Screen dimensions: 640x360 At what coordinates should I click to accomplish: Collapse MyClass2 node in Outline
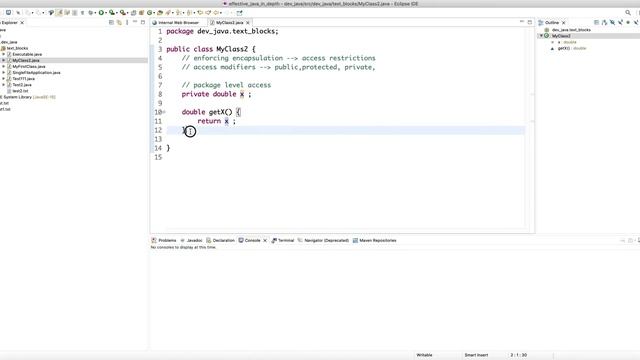(x=542, y=36)
